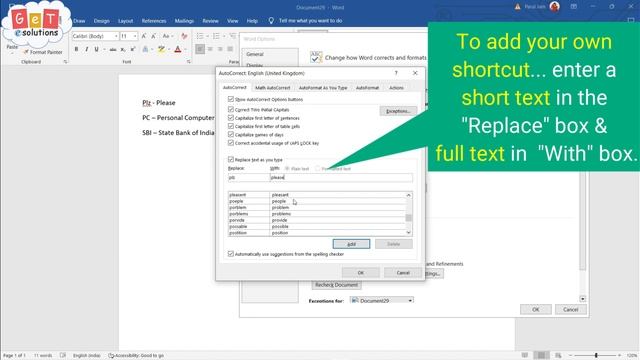640x360 pixels.
Task: Toggle Replace text as you type checkbox
Action: point(231,160)
